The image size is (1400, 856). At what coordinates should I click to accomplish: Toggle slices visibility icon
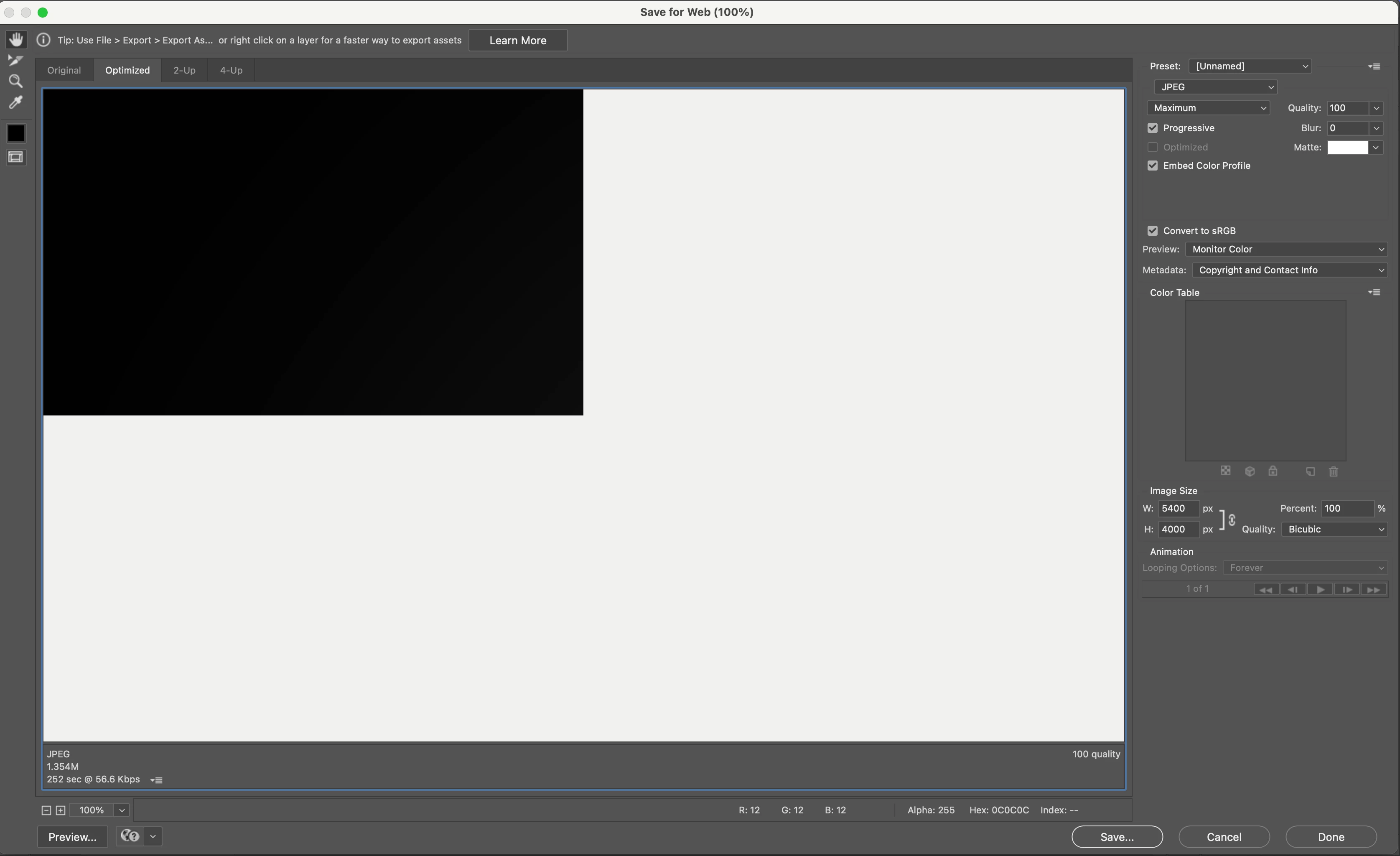point(16,158)
